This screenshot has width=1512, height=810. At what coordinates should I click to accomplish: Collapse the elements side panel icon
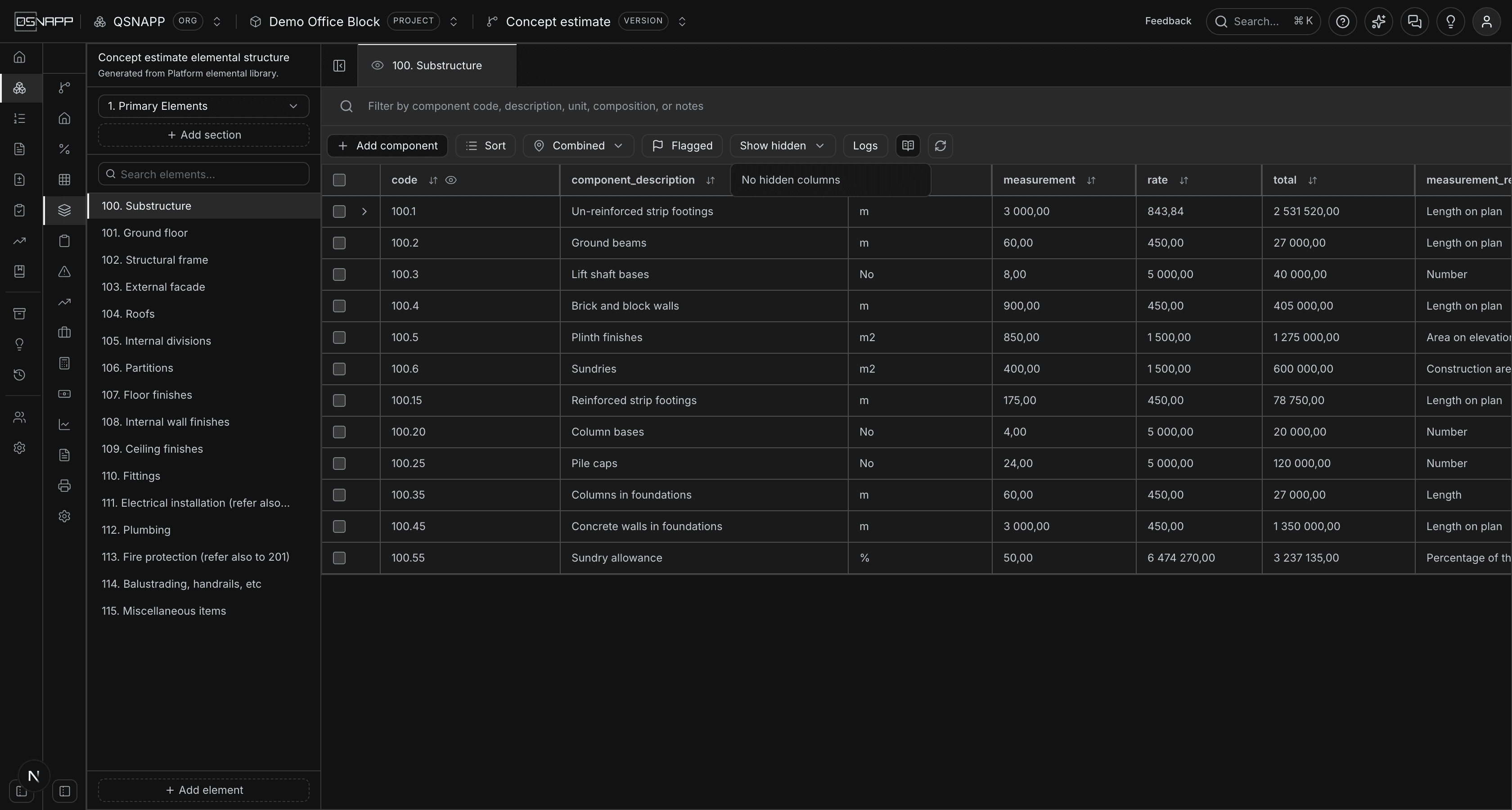click(339, 66)
